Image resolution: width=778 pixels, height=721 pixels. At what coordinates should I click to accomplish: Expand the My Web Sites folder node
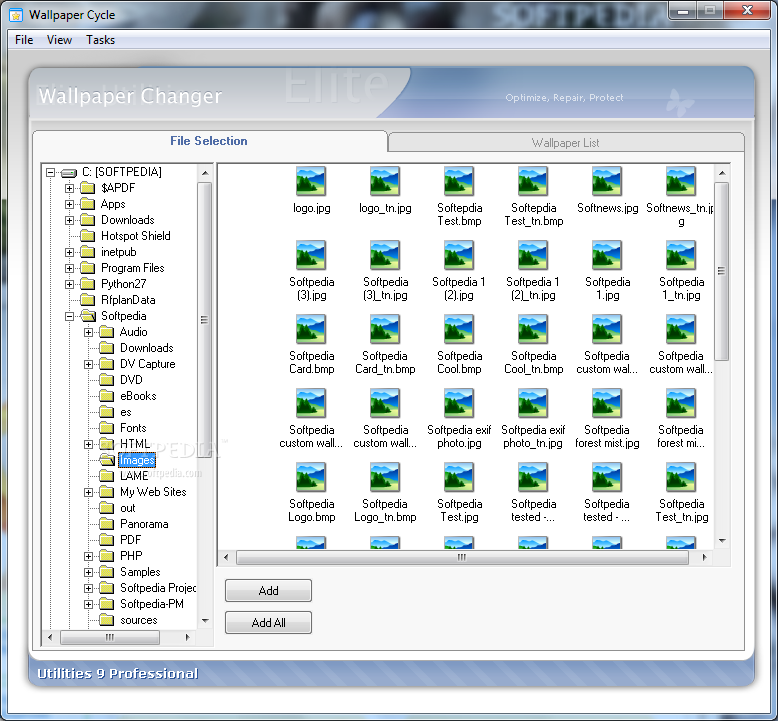pyautogui.click(x=88, y=492)
